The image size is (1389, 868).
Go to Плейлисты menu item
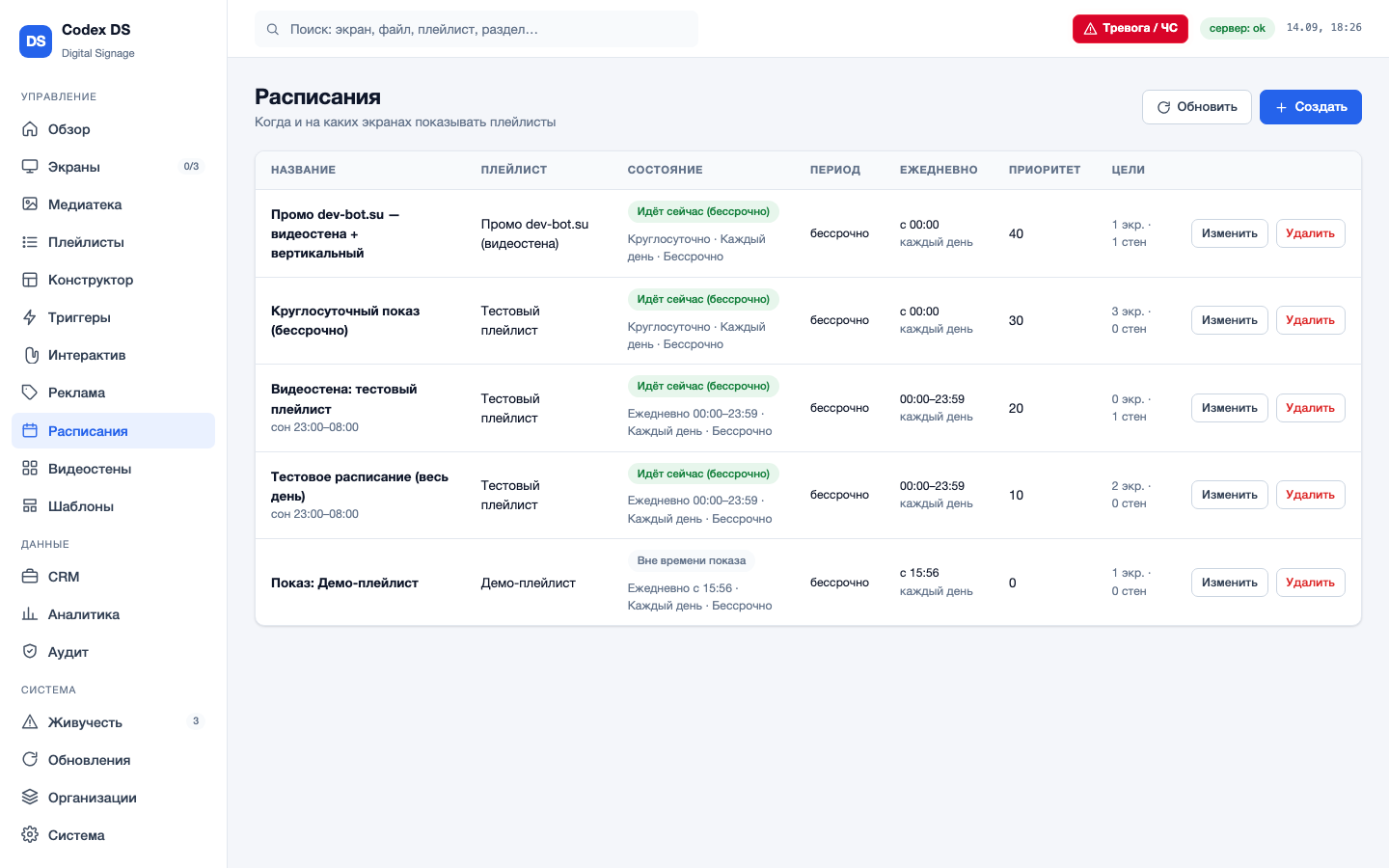pyautogui.click(x=113, y=242)
